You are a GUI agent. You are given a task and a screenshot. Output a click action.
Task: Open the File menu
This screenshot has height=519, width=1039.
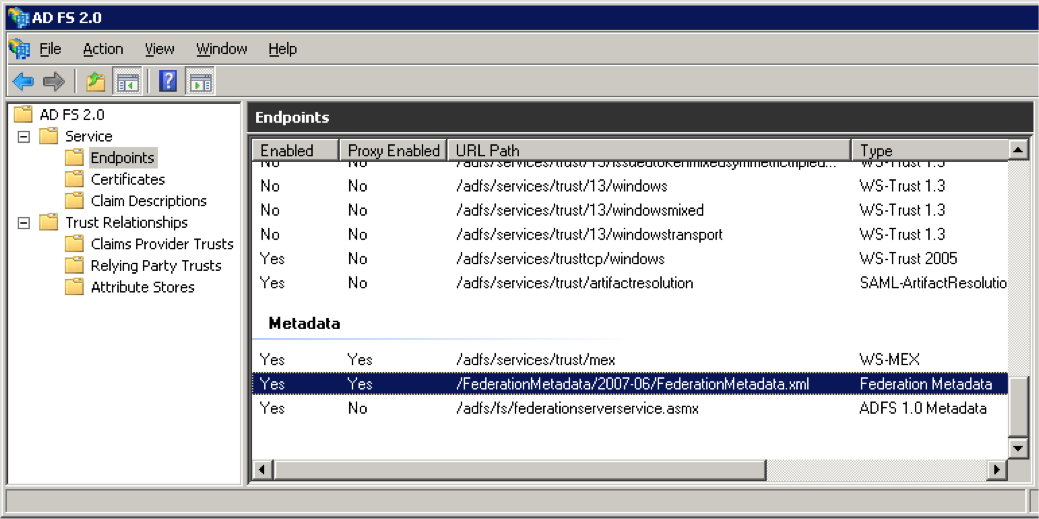(50, 48)
